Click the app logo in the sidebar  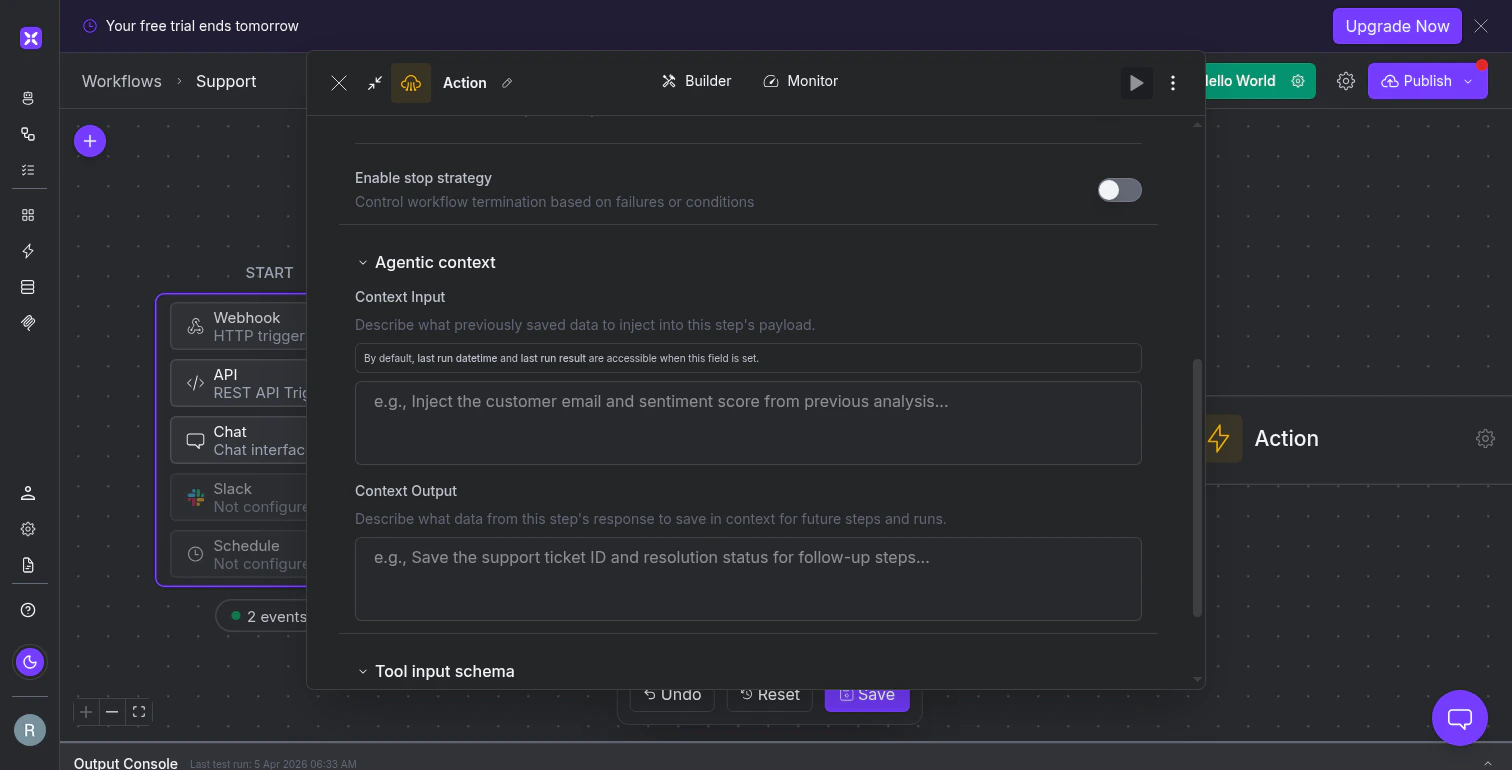(30, 38)
